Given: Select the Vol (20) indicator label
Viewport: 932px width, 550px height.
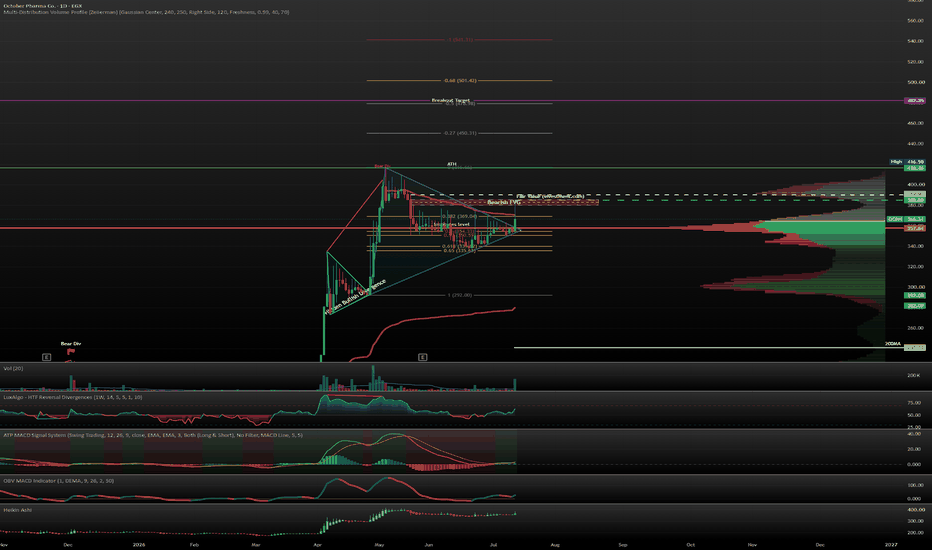Looking at the screenshot, I should tap(13, 369).
